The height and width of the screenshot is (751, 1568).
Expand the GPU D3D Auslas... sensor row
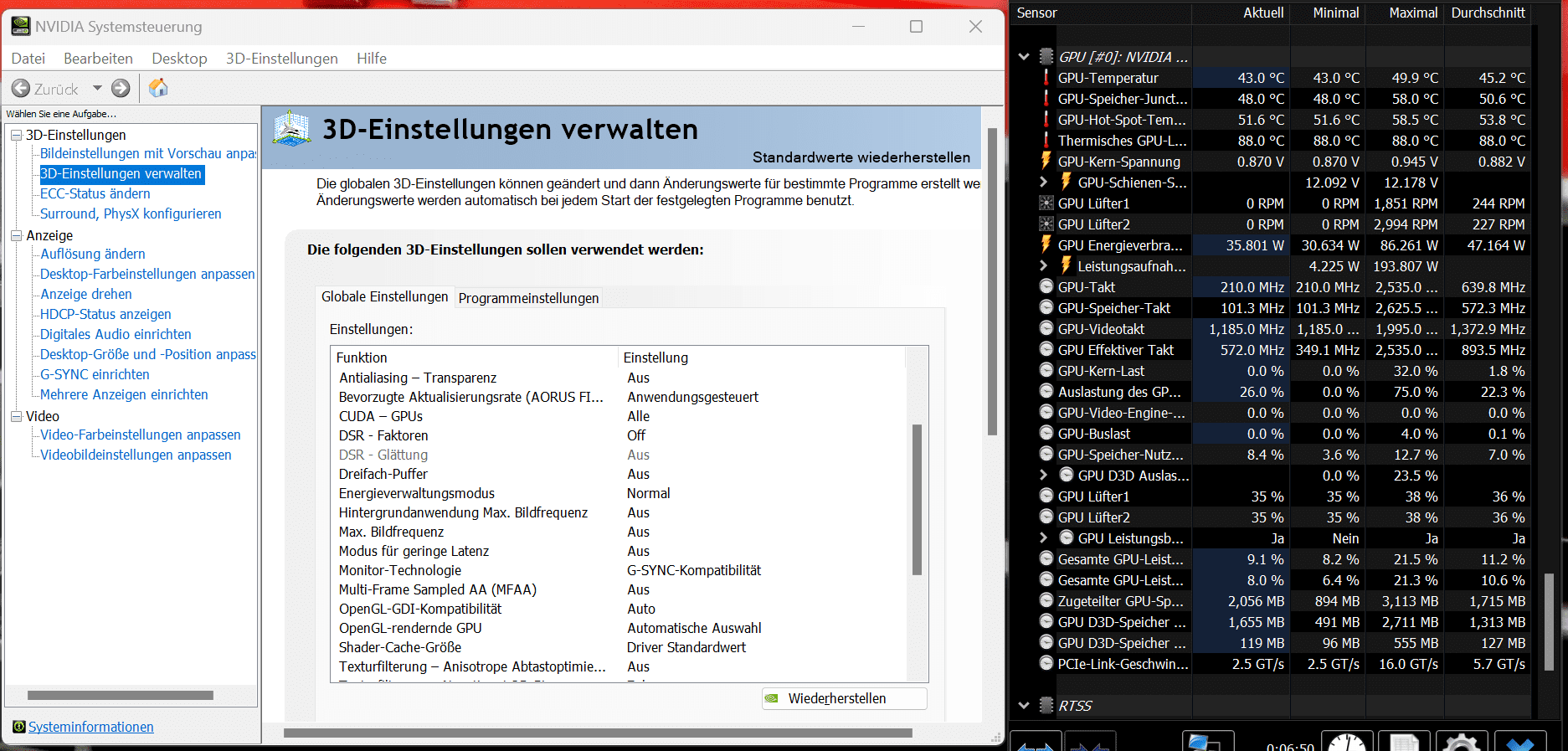coord(1043,475)
